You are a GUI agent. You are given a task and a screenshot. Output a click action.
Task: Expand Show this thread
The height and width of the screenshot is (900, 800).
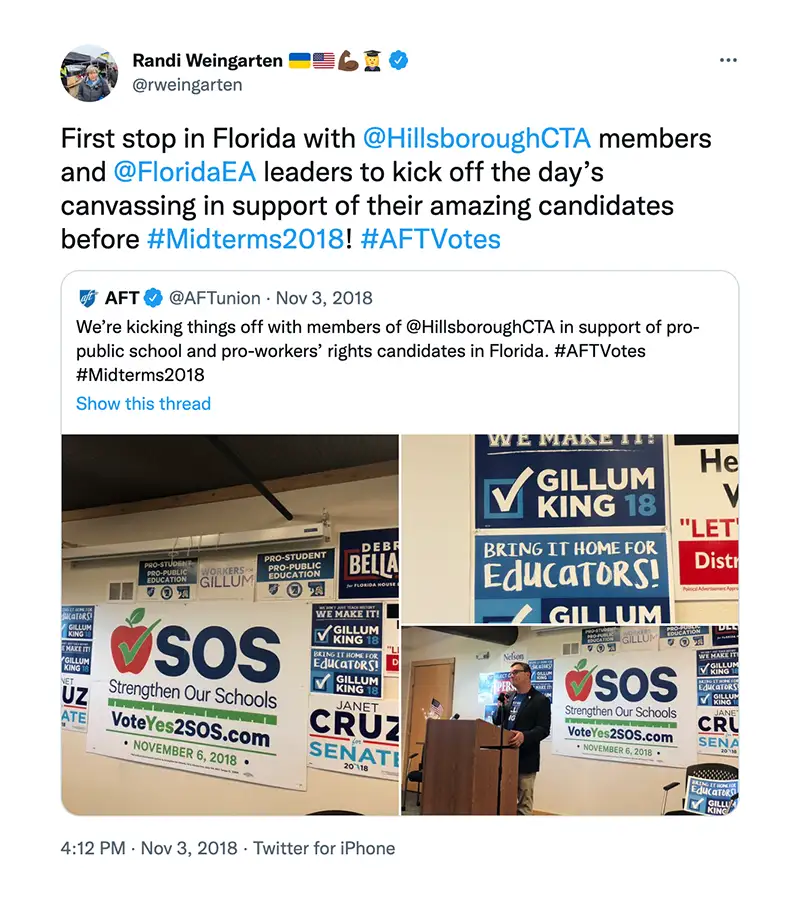(x=143, y=404)
